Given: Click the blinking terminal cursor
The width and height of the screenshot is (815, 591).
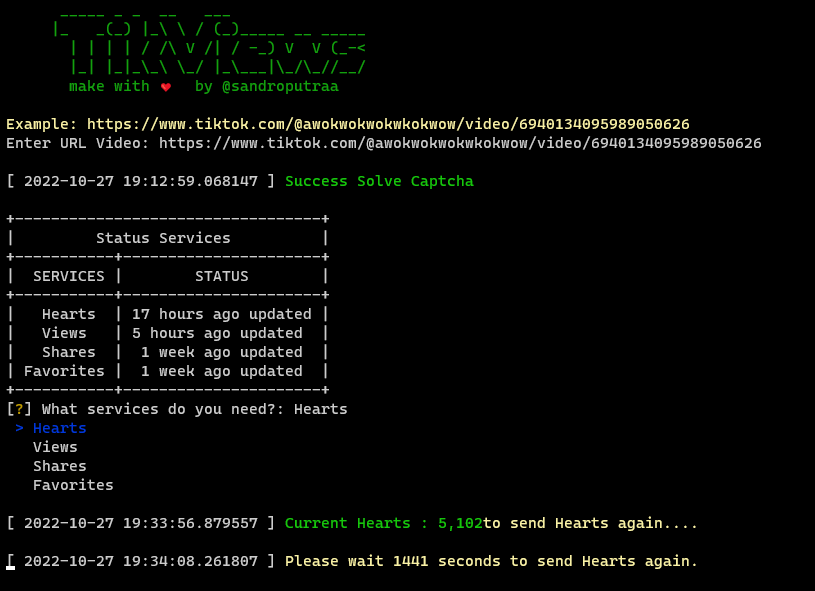Looking at the screenshot, I should click(10, 563).
